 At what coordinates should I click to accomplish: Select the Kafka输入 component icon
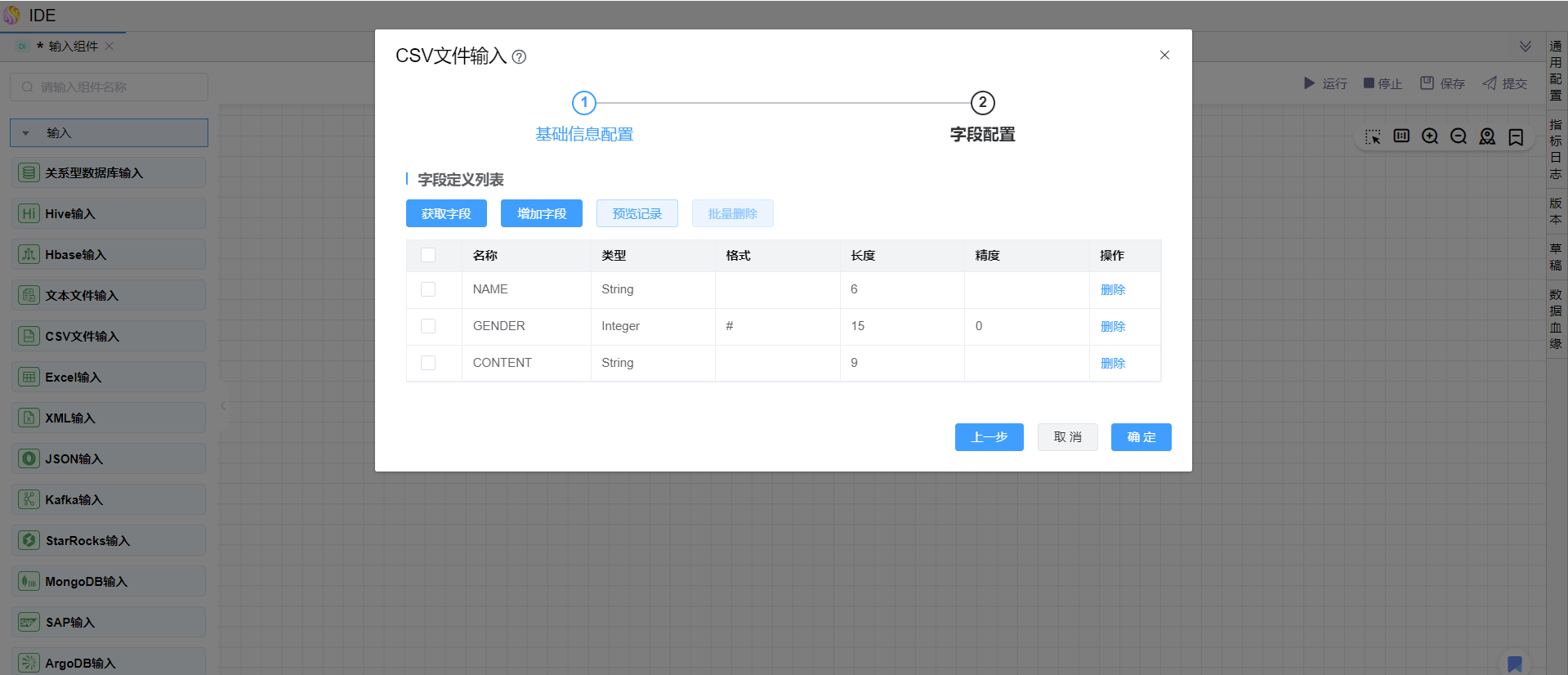tap(29, 499)
